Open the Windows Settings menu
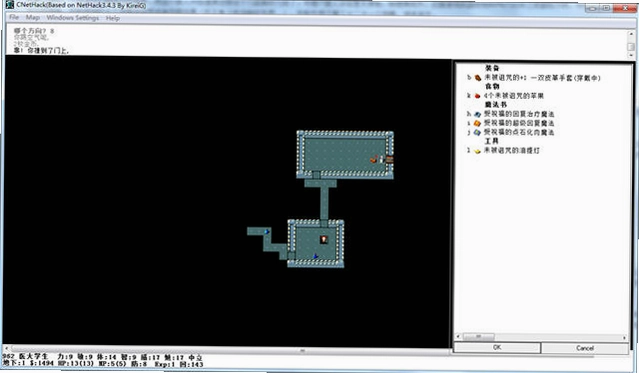This screenshot has height=373, width=639. (73, 18)
